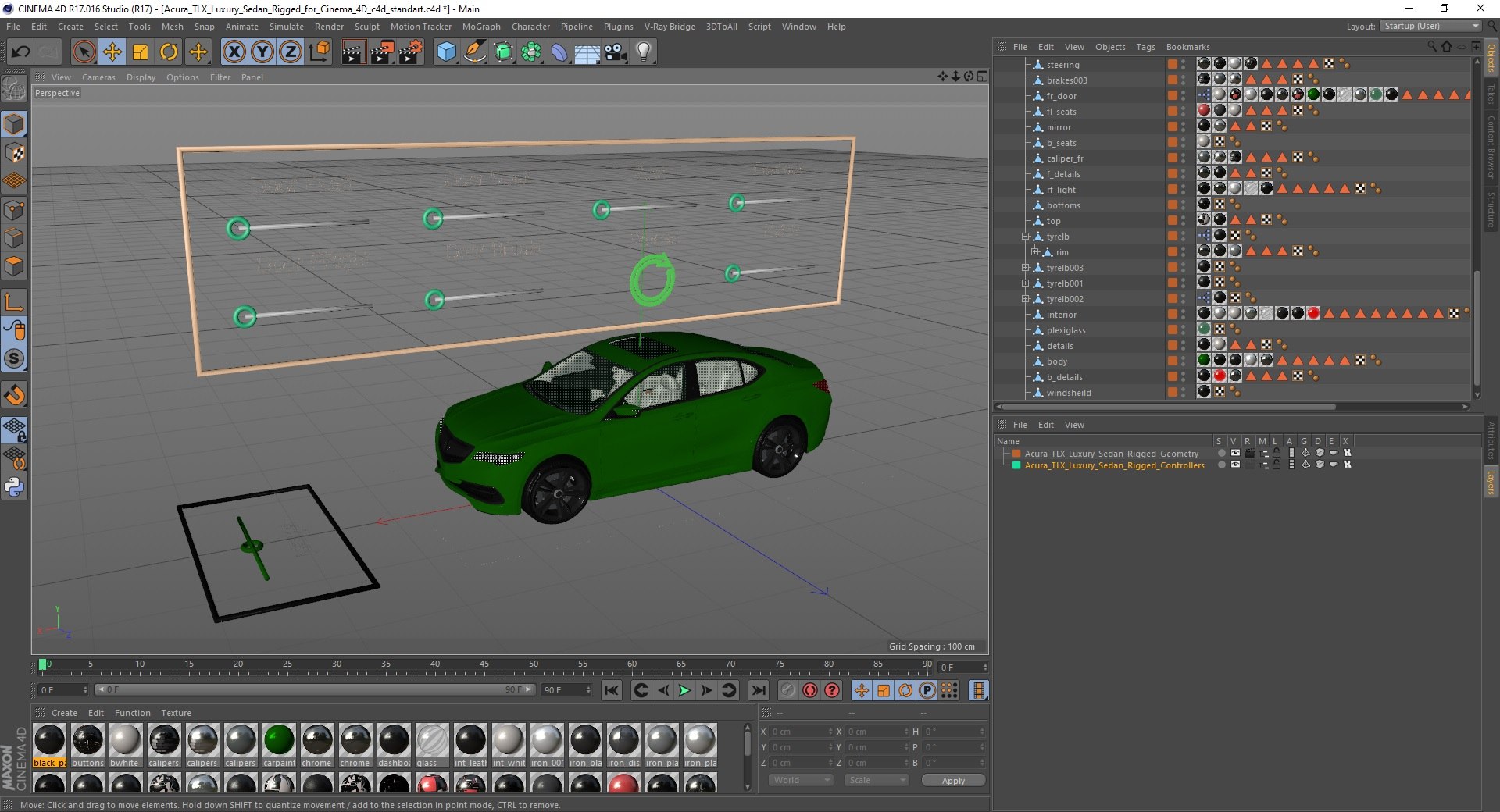1500x812 pixels.
Task: Expand the tyrelb003 tree node
Action: point(1026,268)
